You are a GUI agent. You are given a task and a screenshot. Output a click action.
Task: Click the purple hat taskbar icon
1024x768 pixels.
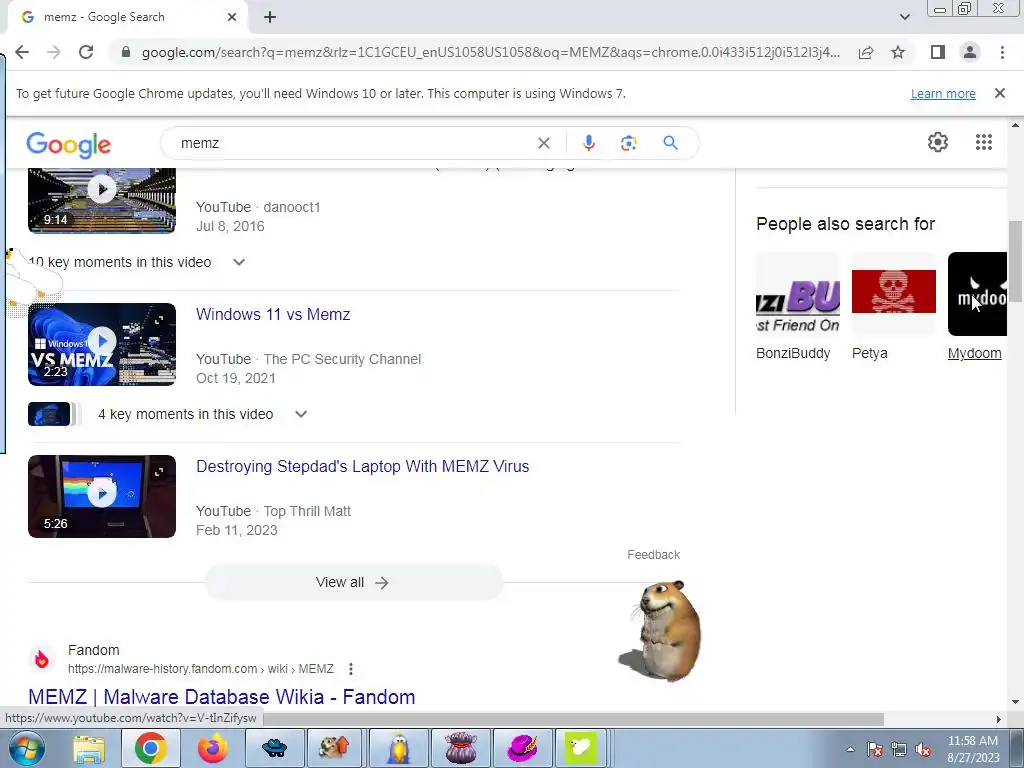click(x=522, y=748)
